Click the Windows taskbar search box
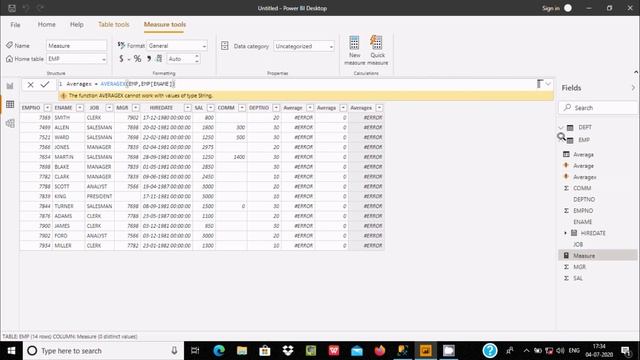Viewport: 640px width, 360px height. tap(103, 351)
